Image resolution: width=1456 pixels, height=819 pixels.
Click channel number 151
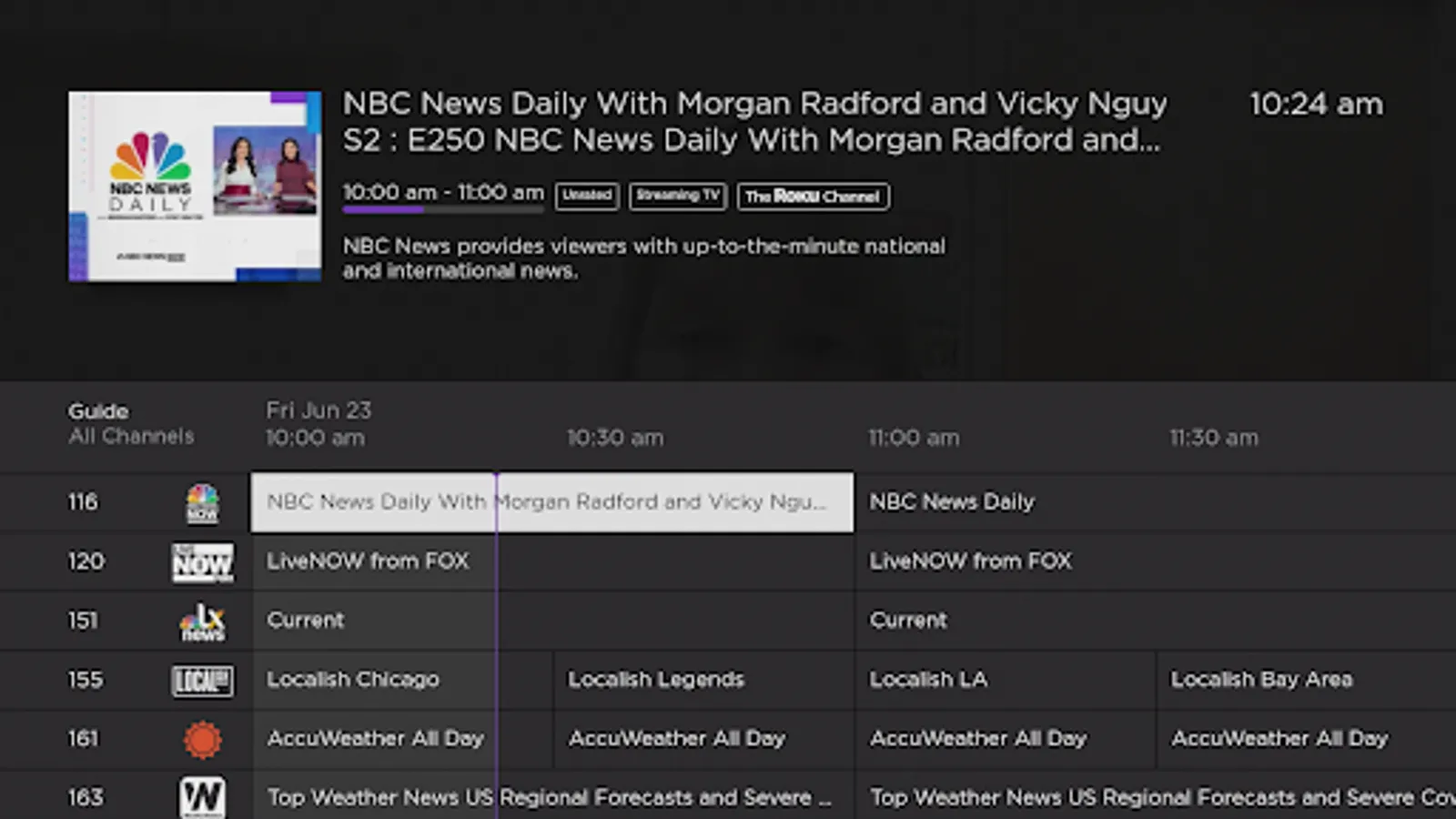[x=83, y=621]
